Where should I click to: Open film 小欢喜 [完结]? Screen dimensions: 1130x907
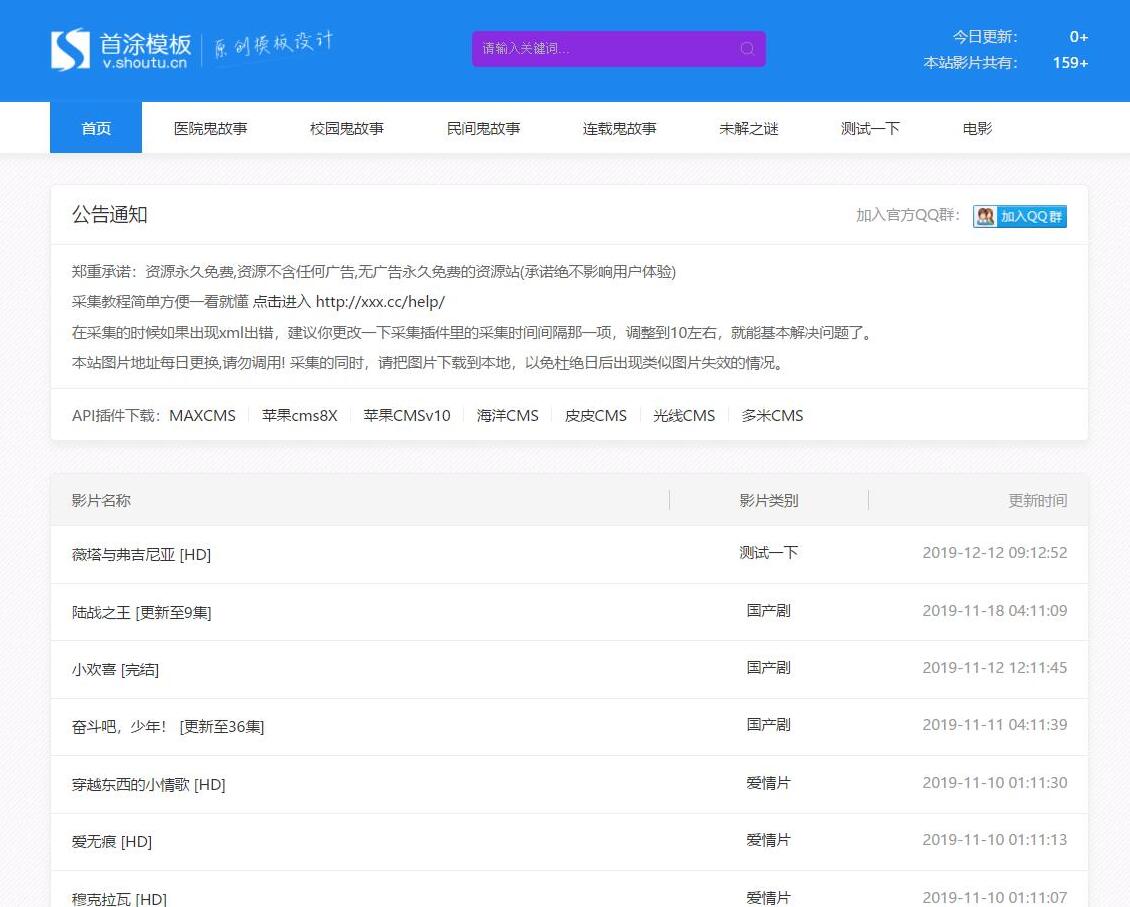click(x=115, y=669)
